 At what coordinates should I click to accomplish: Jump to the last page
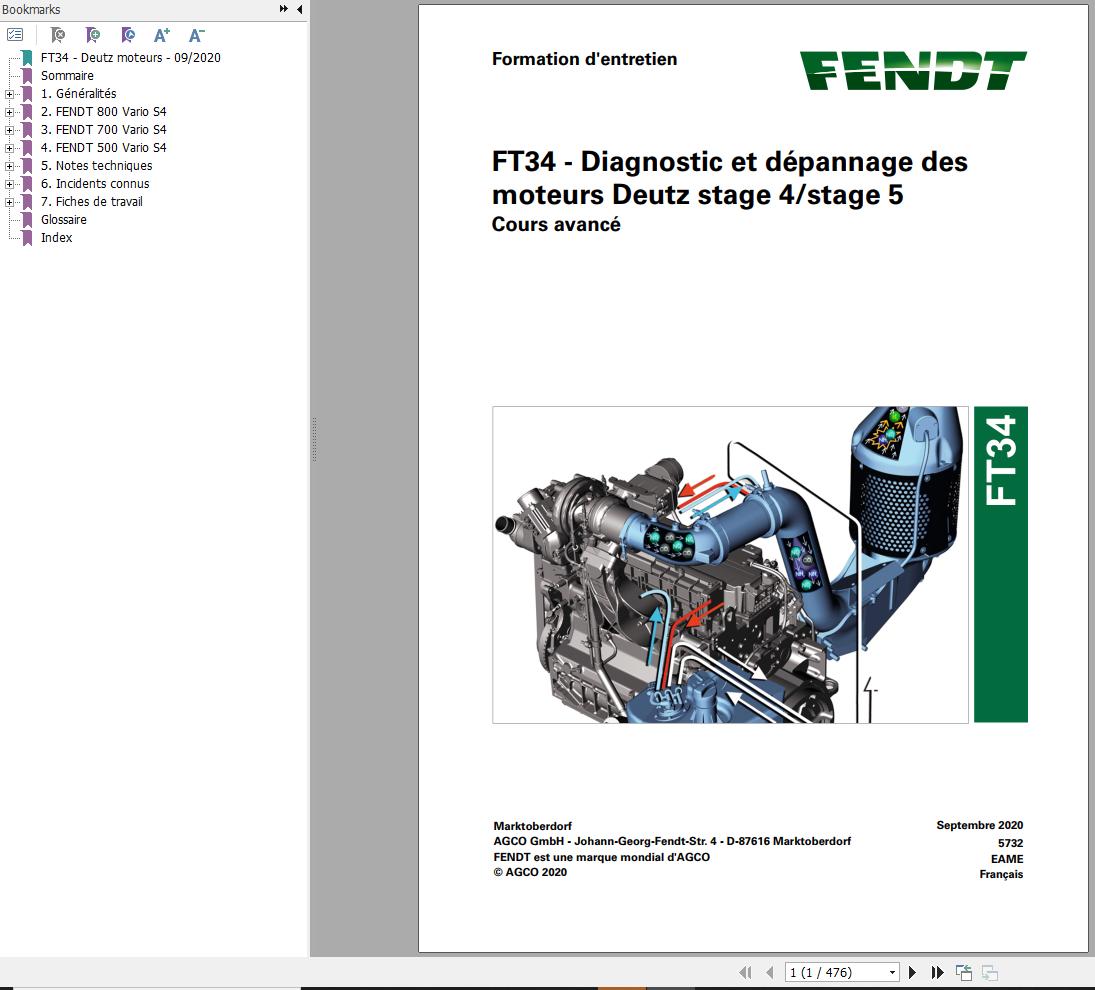coord(937,972)
